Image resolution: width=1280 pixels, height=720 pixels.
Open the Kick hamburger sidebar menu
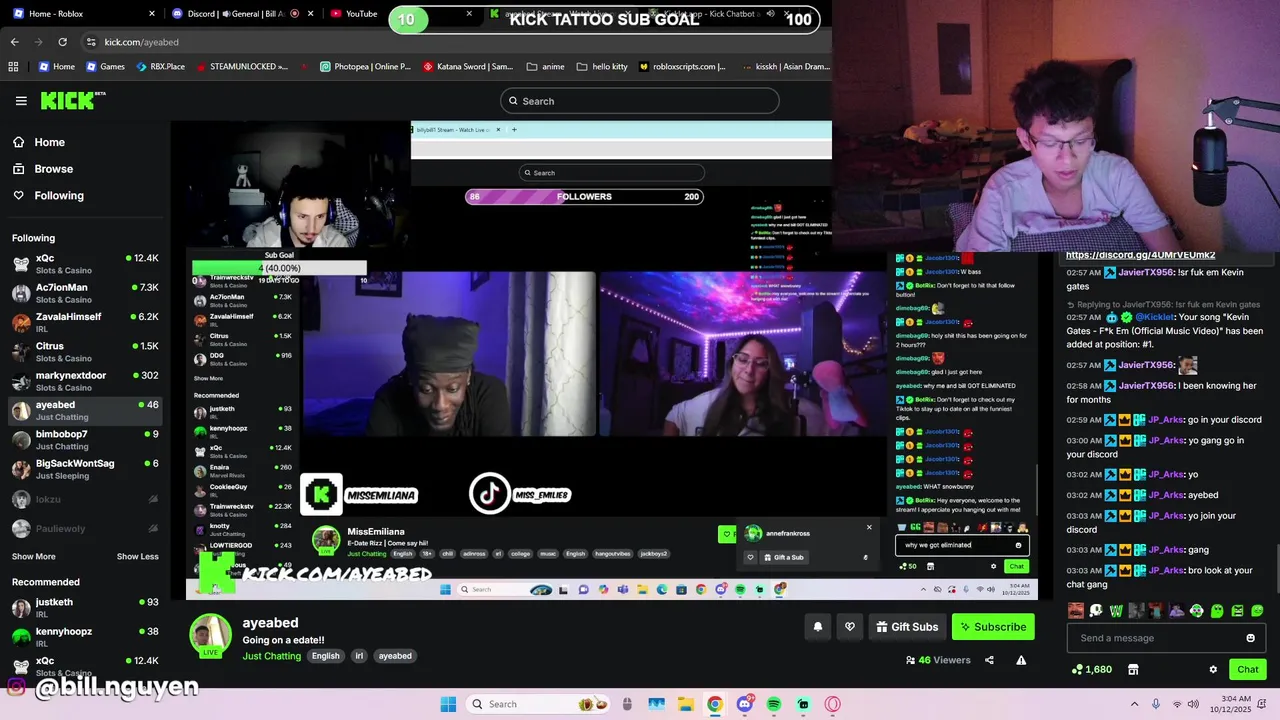[x=21, y=101]
